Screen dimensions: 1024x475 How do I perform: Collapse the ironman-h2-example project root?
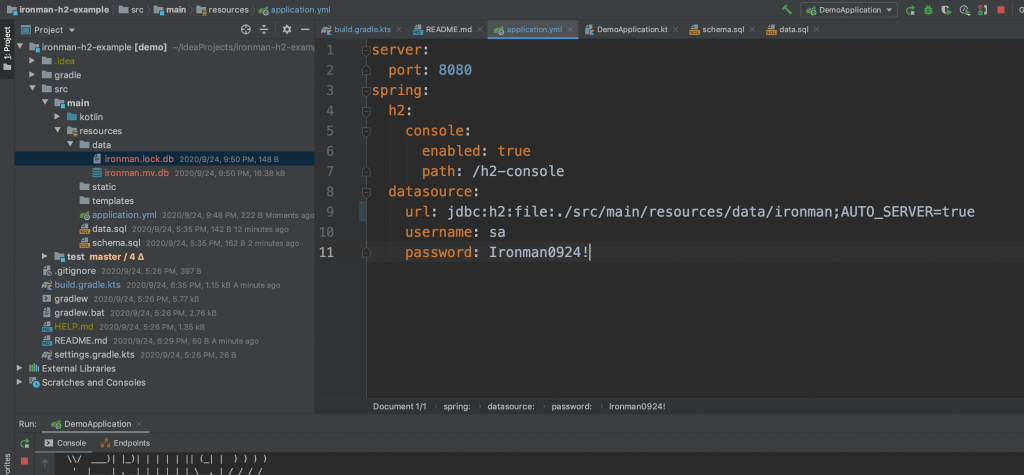20,47
